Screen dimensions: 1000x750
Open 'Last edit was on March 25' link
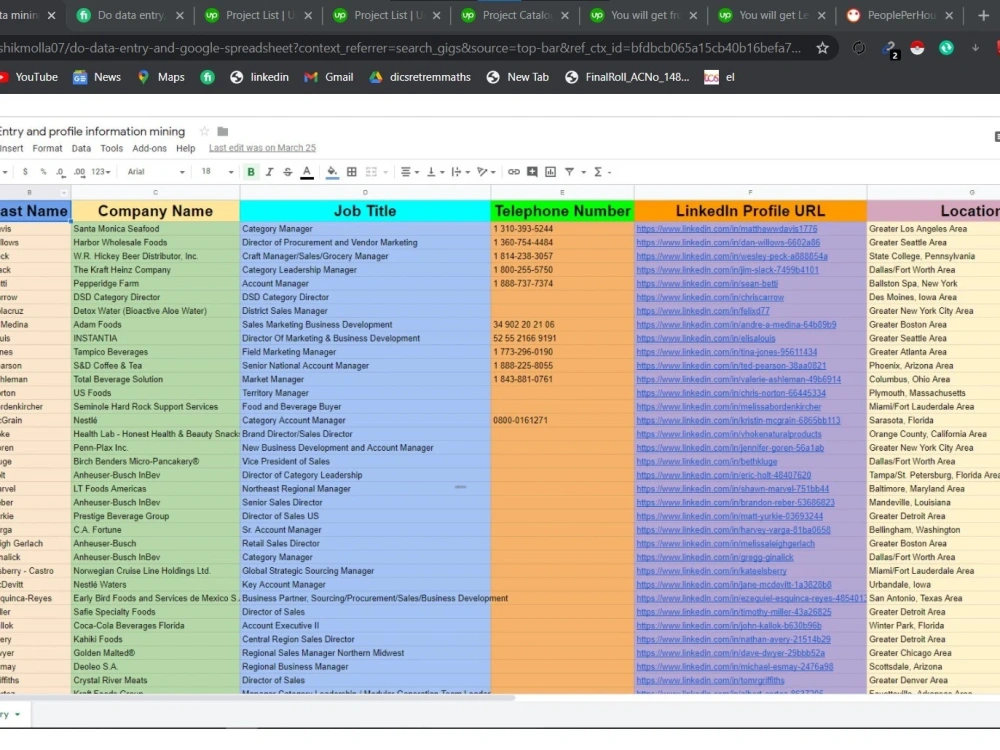pos(262,148)
